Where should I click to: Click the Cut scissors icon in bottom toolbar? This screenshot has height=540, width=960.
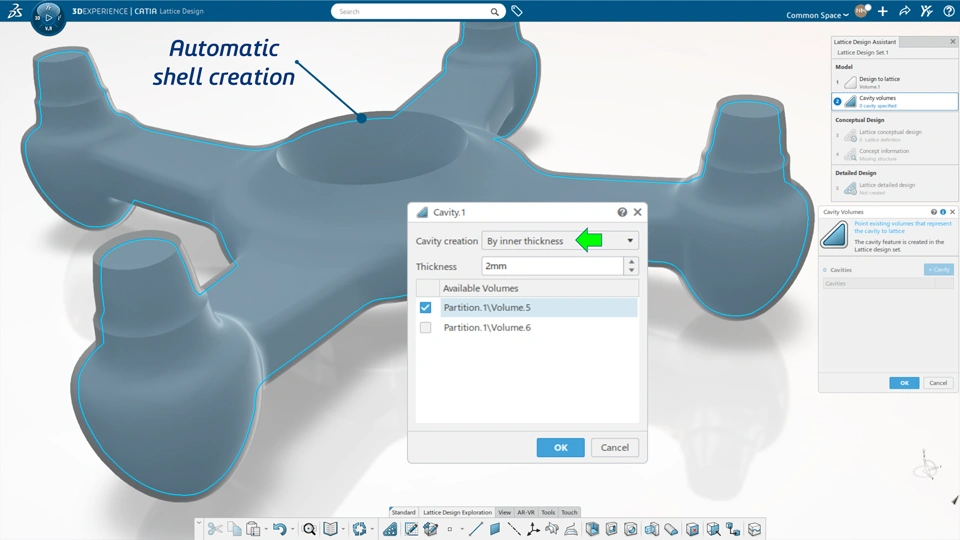214,528
